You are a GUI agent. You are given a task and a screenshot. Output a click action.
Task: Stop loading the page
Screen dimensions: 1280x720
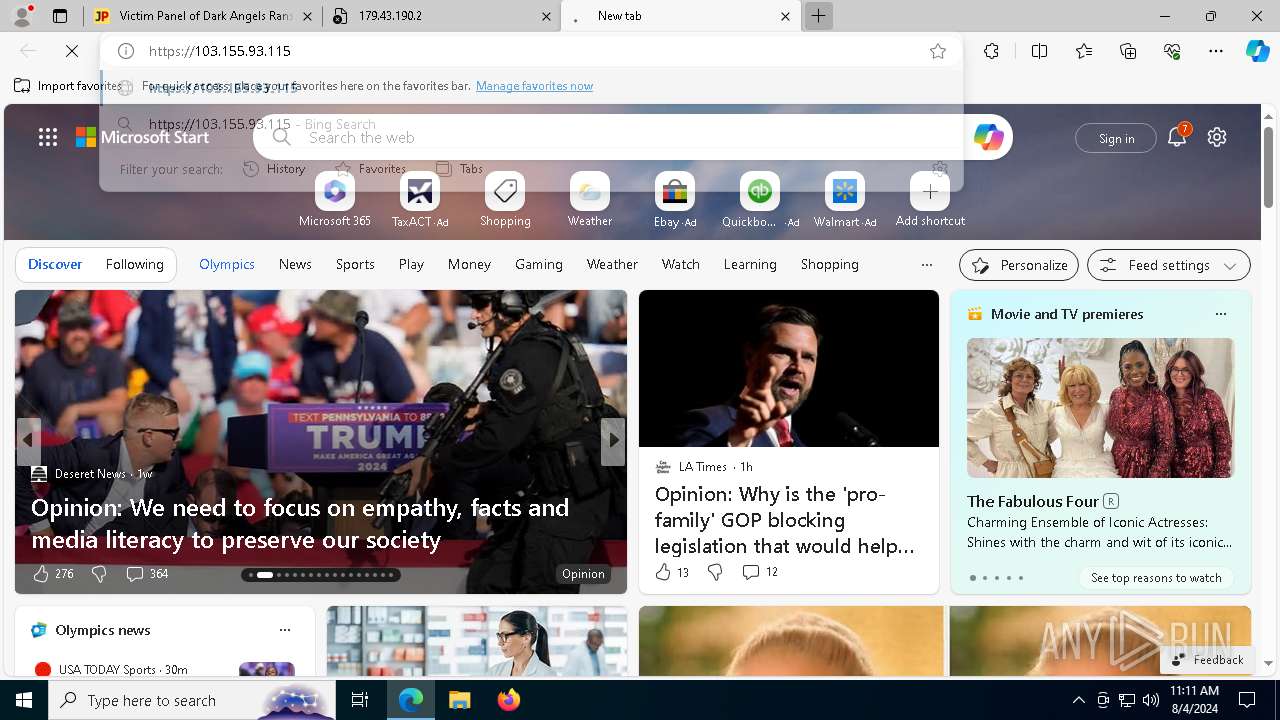tap(72, 51)
